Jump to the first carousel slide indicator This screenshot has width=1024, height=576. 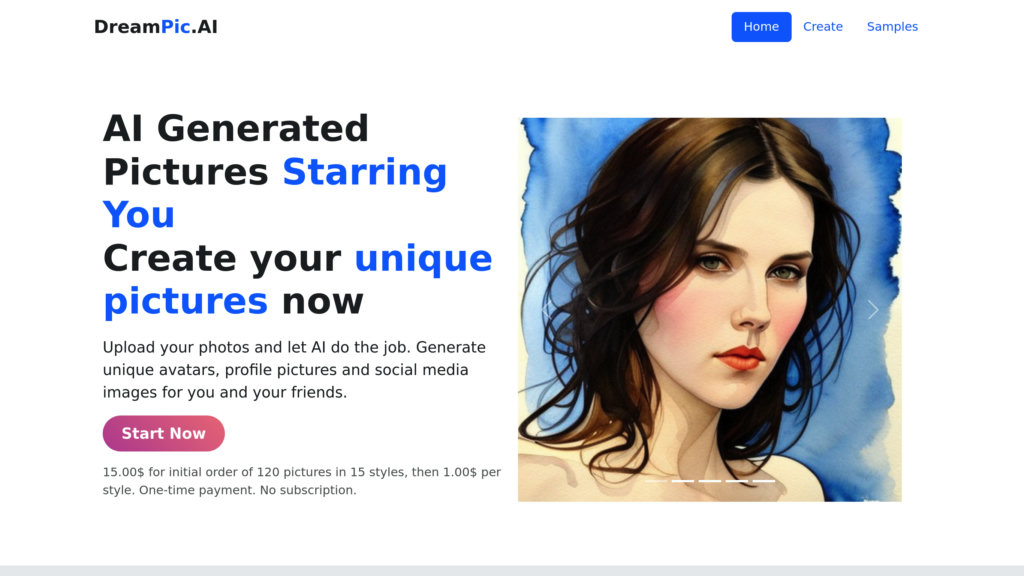[656, 481]
